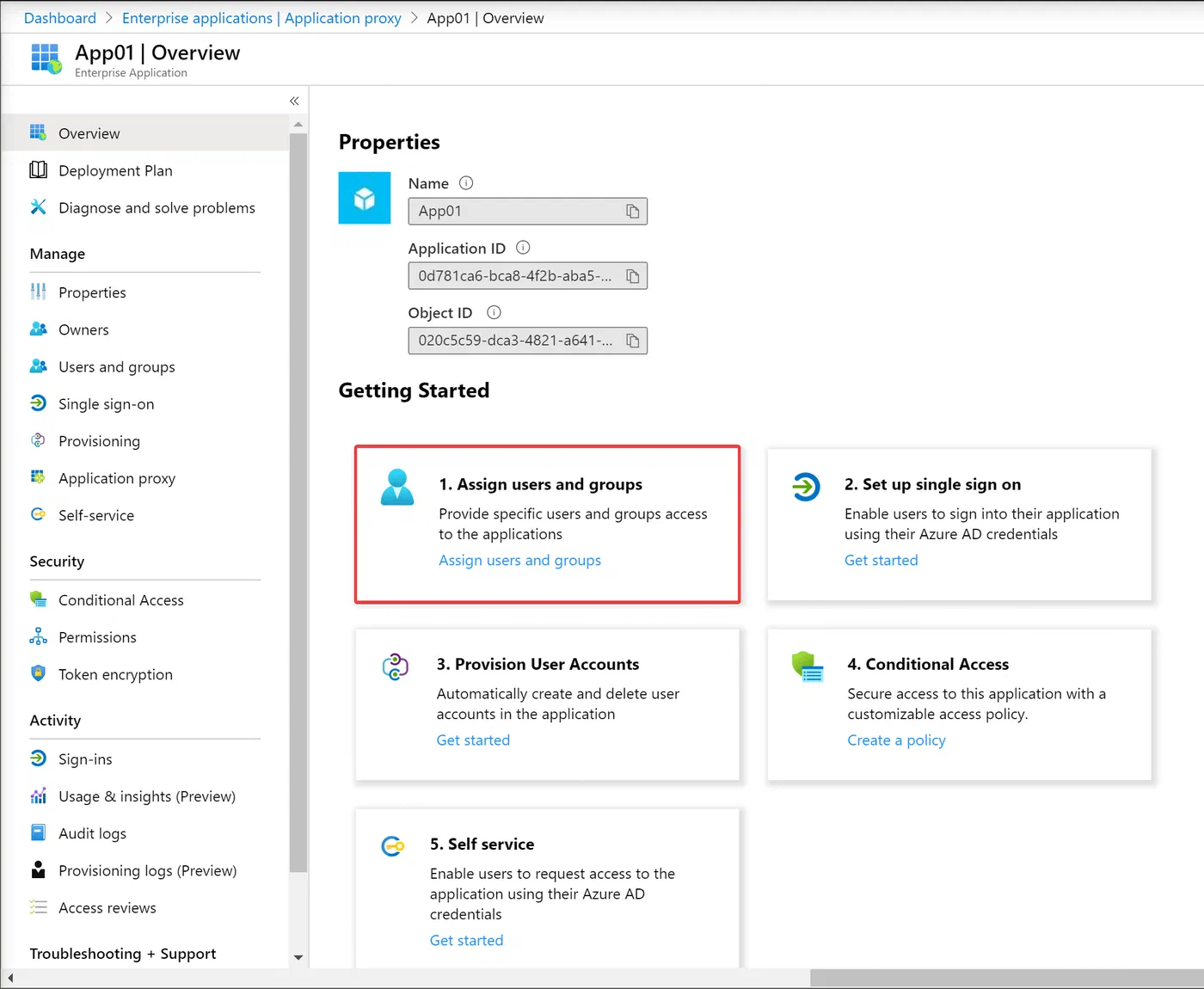Viewport: 1204px width, 989px height.
Task: Click the Name field containing App01
Action: (x=527, y=212)
